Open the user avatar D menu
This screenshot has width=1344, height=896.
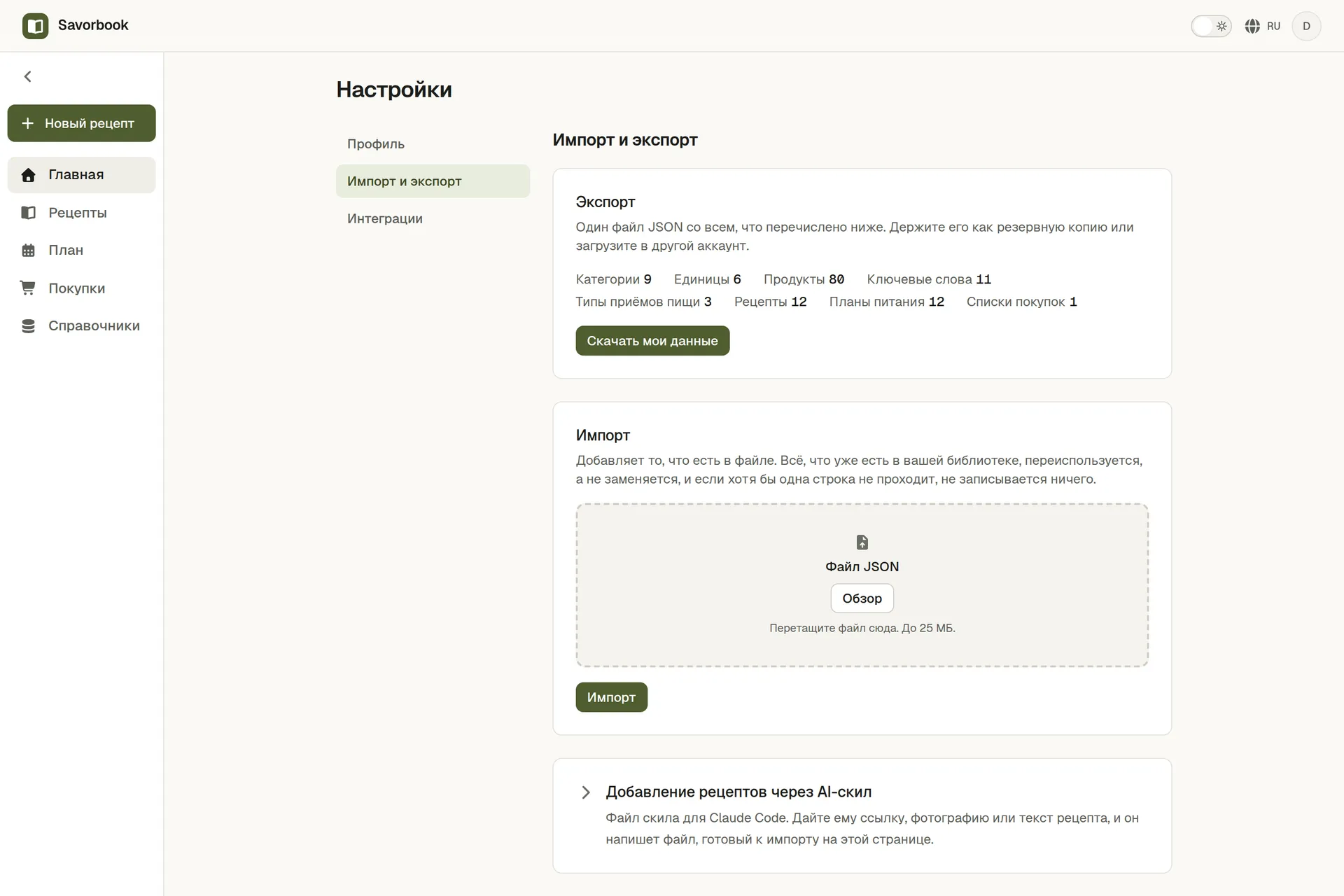point(1306,26)
